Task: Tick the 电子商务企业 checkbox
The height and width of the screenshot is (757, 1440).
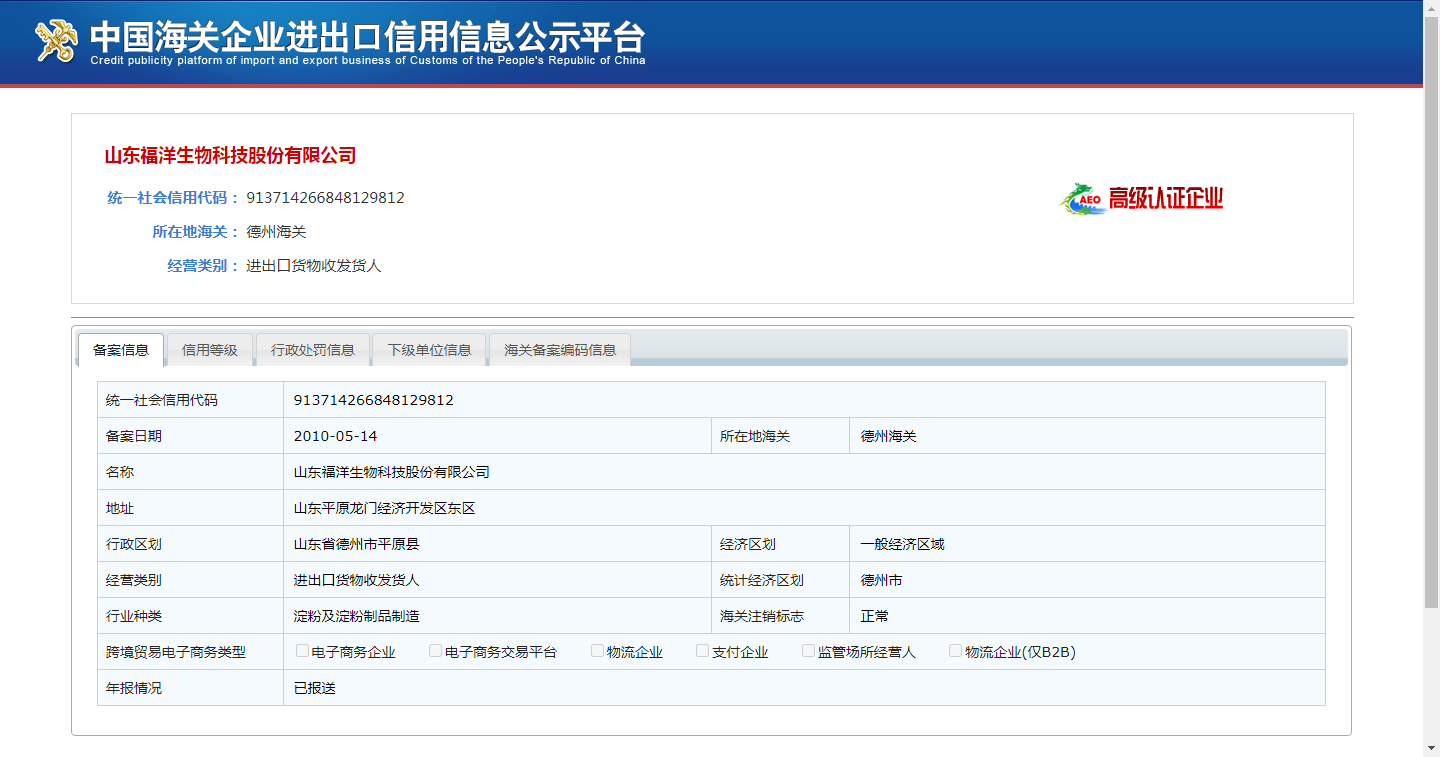Action: pyautogui.click(x=302, y=651)
